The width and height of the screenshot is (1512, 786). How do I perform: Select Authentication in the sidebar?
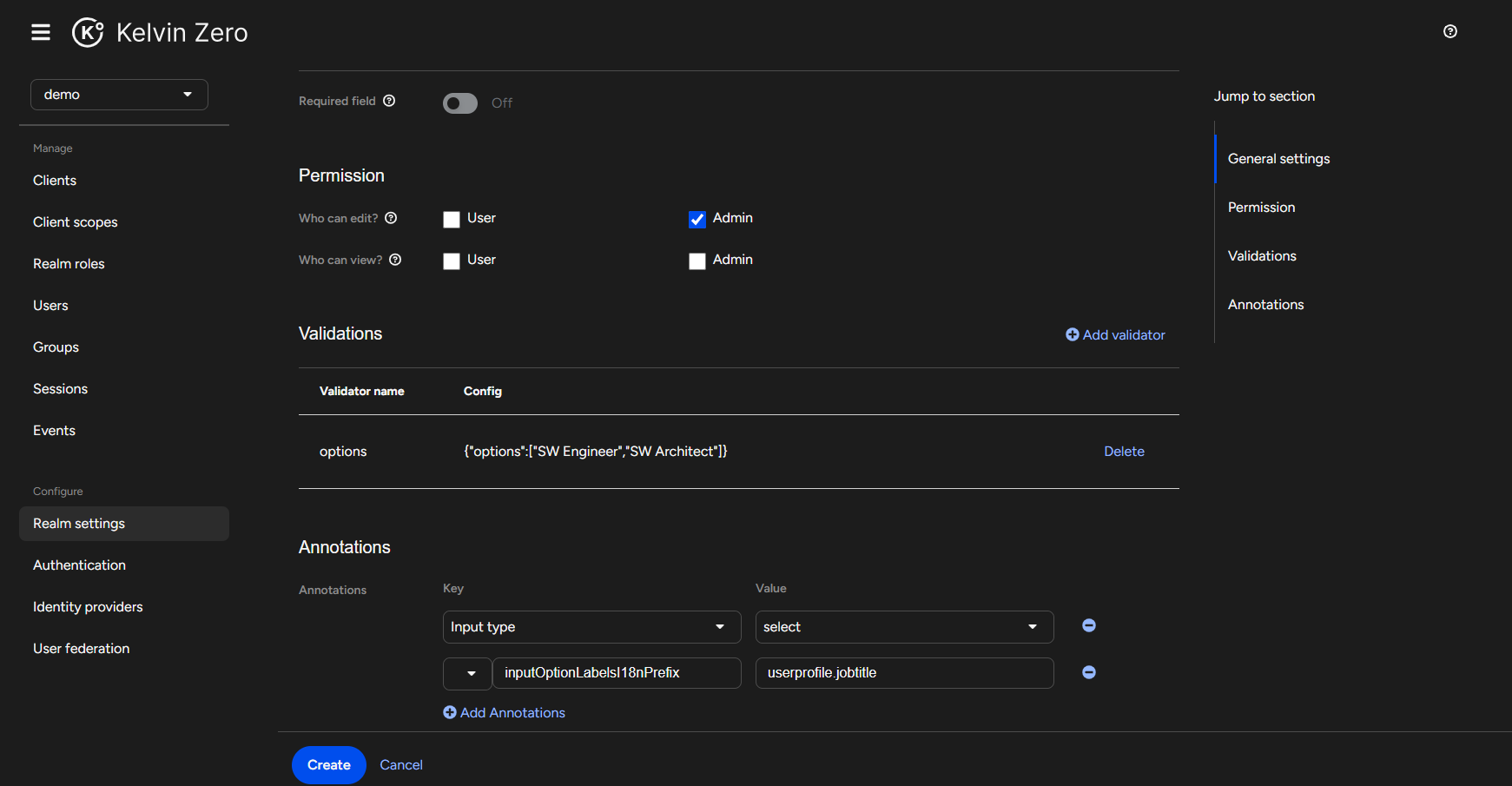coord(79,565)
